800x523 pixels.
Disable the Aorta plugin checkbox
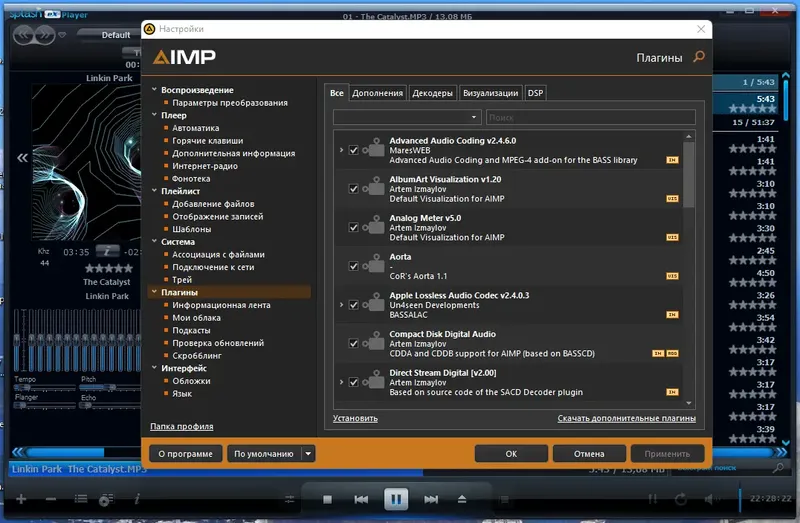pos(353,266)
